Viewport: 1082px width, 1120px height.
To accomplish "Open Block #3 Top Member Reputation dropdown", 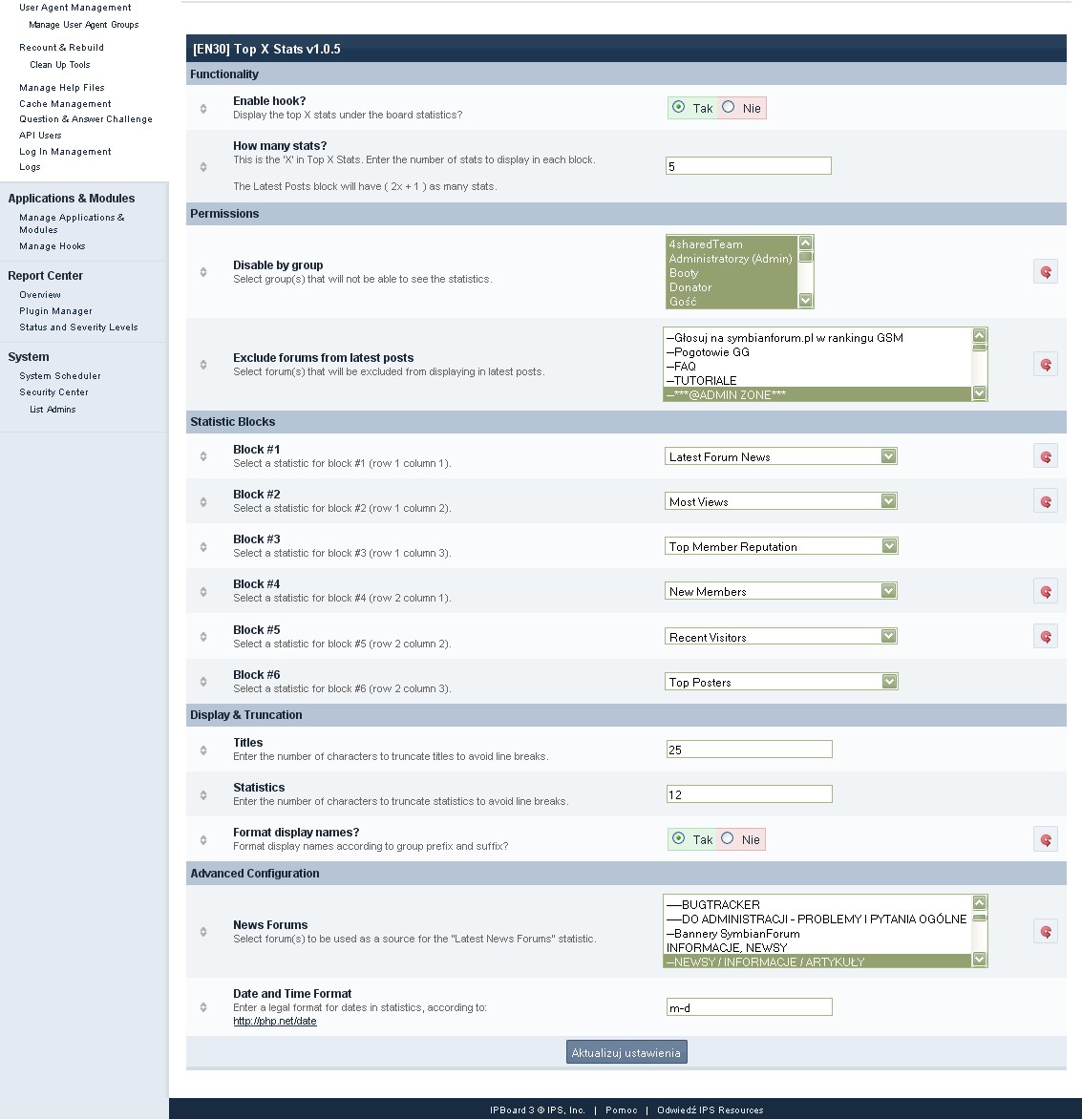I will [780, 546].
